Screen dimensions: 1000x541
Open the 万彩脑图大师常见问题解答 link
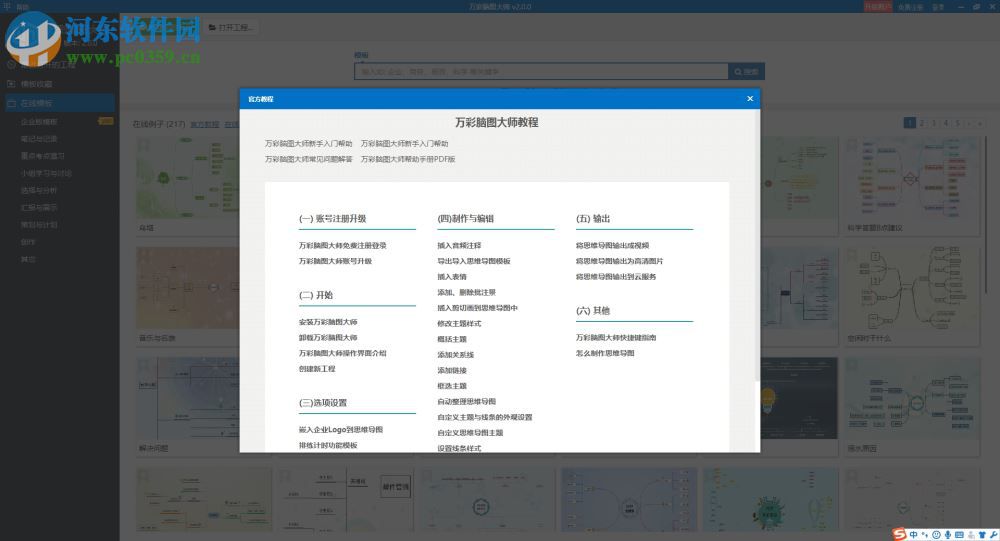309,159
